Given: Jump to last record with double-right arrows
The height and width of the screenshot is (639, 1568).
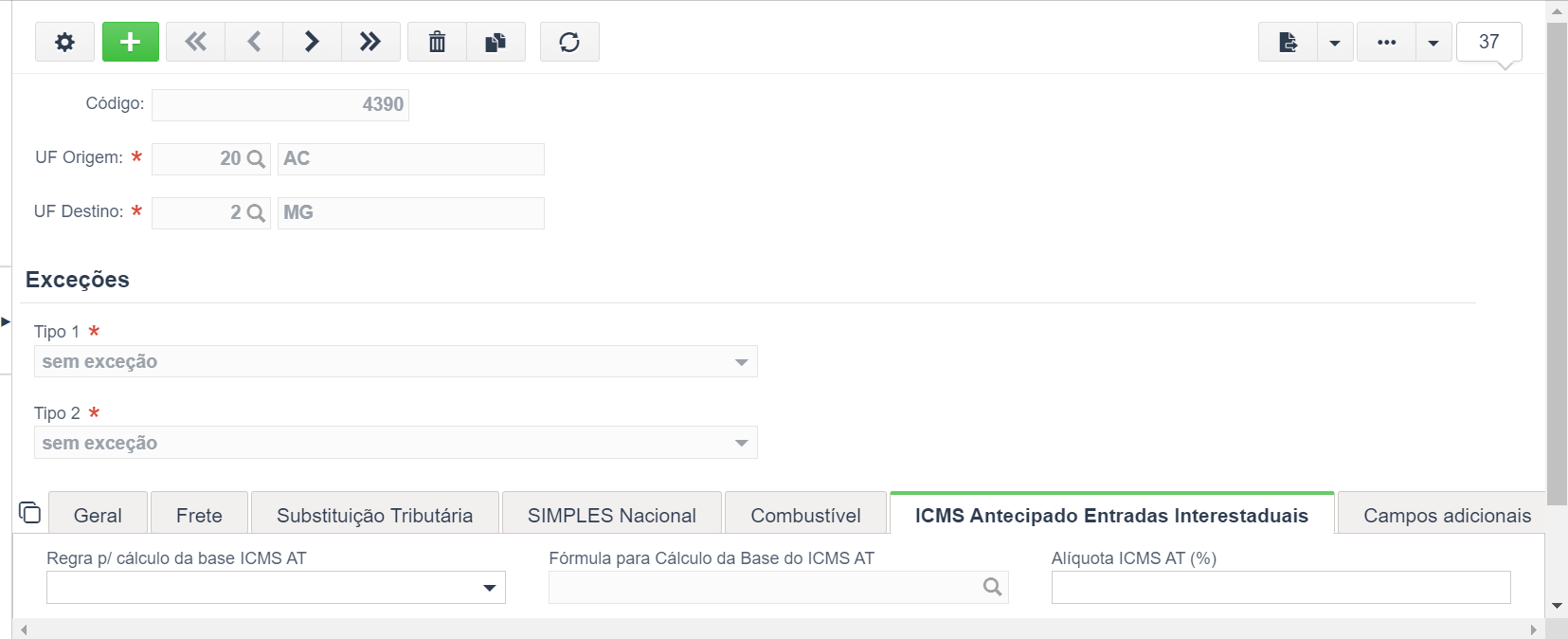Looking at the screenshot, I should tap(370, 42).
